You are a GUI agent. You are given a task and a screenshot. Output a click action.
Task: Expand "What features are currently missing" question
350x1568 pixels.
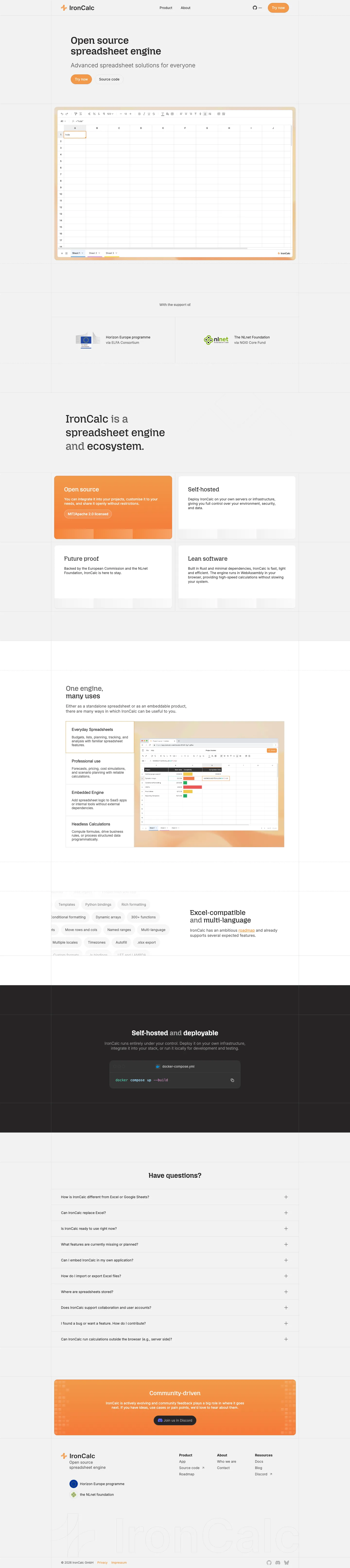click(175, 1245)
